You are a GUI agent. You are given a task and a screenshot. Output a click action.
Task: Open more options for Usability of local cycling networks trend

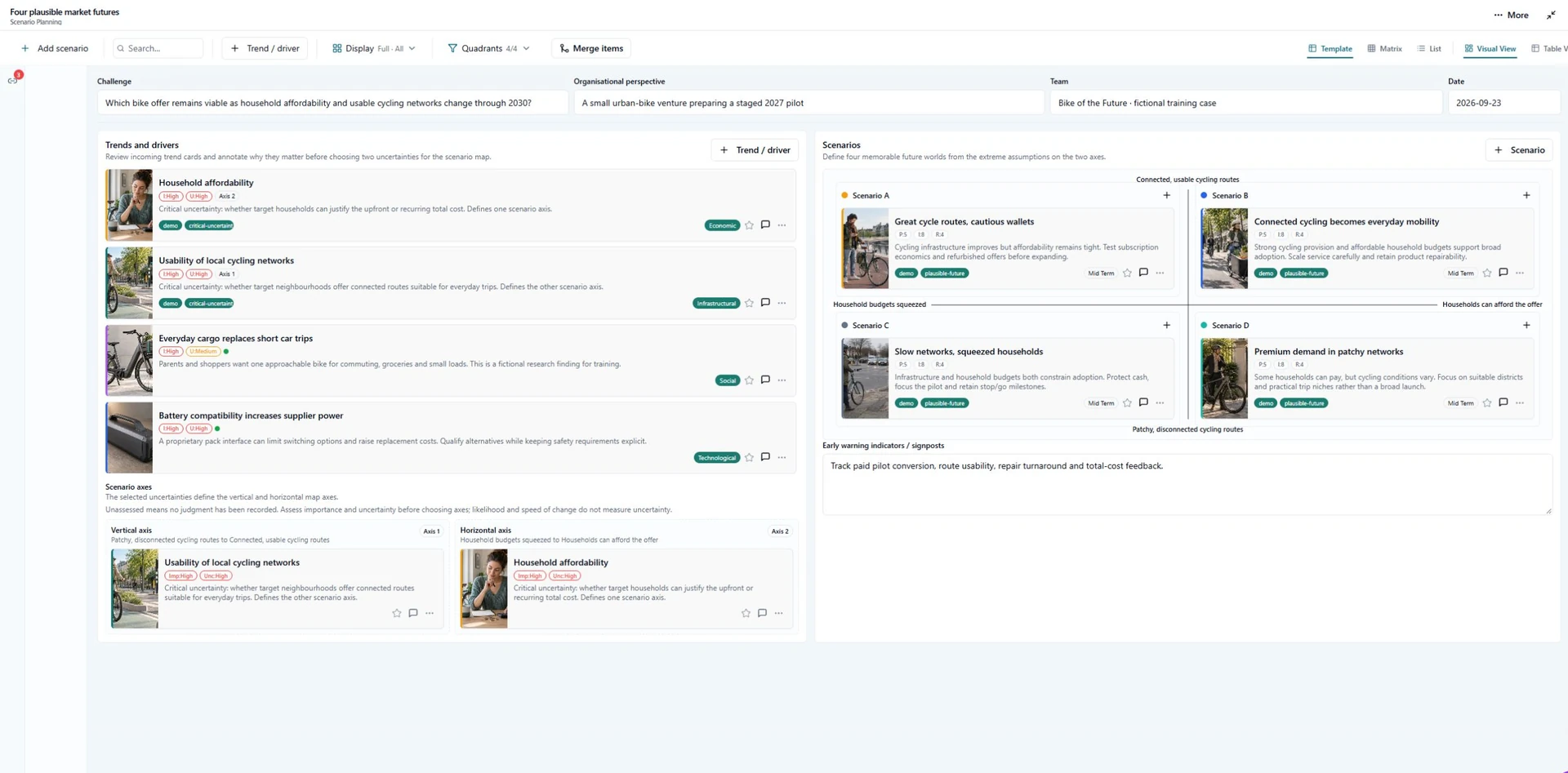[782, 303]
